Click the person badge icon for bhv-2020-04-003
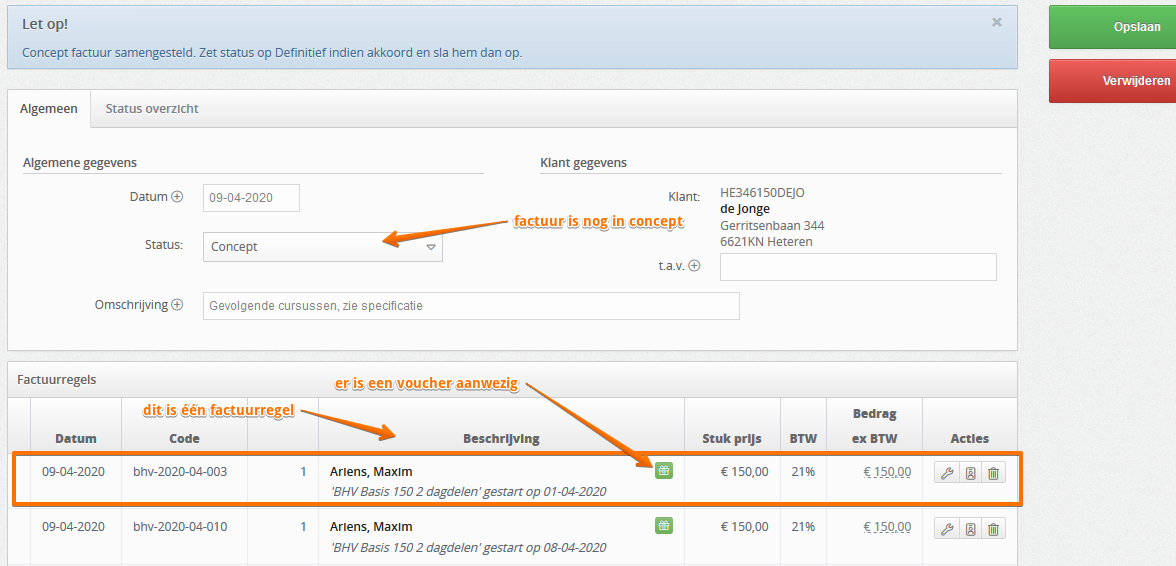The width and height of the screenshot is (1176, 566). pyautogui.click(x=970, y=473)
